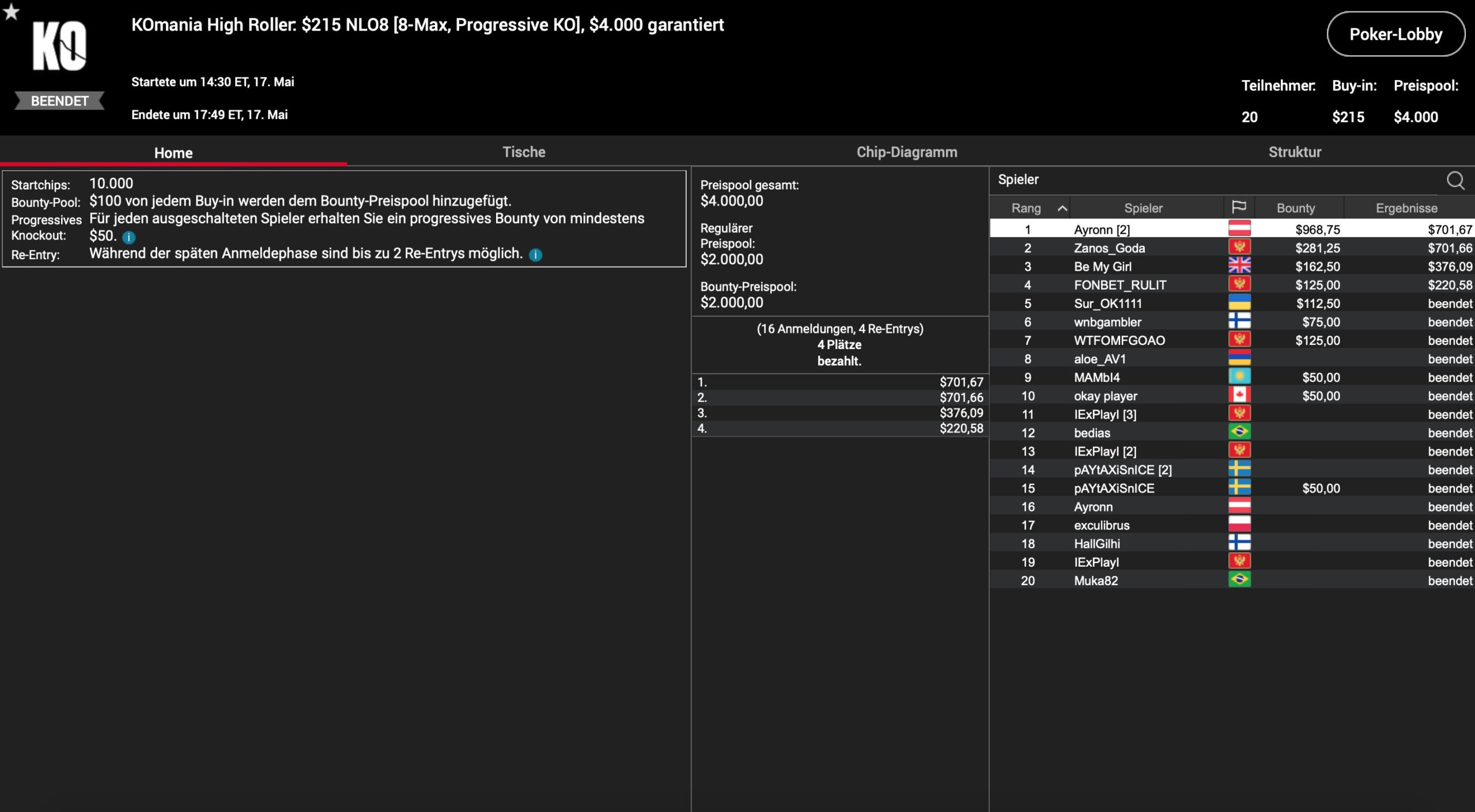1475x812 pixels.
Task: Click okay player's Canada flag icon
Action: pos(1239,396)
